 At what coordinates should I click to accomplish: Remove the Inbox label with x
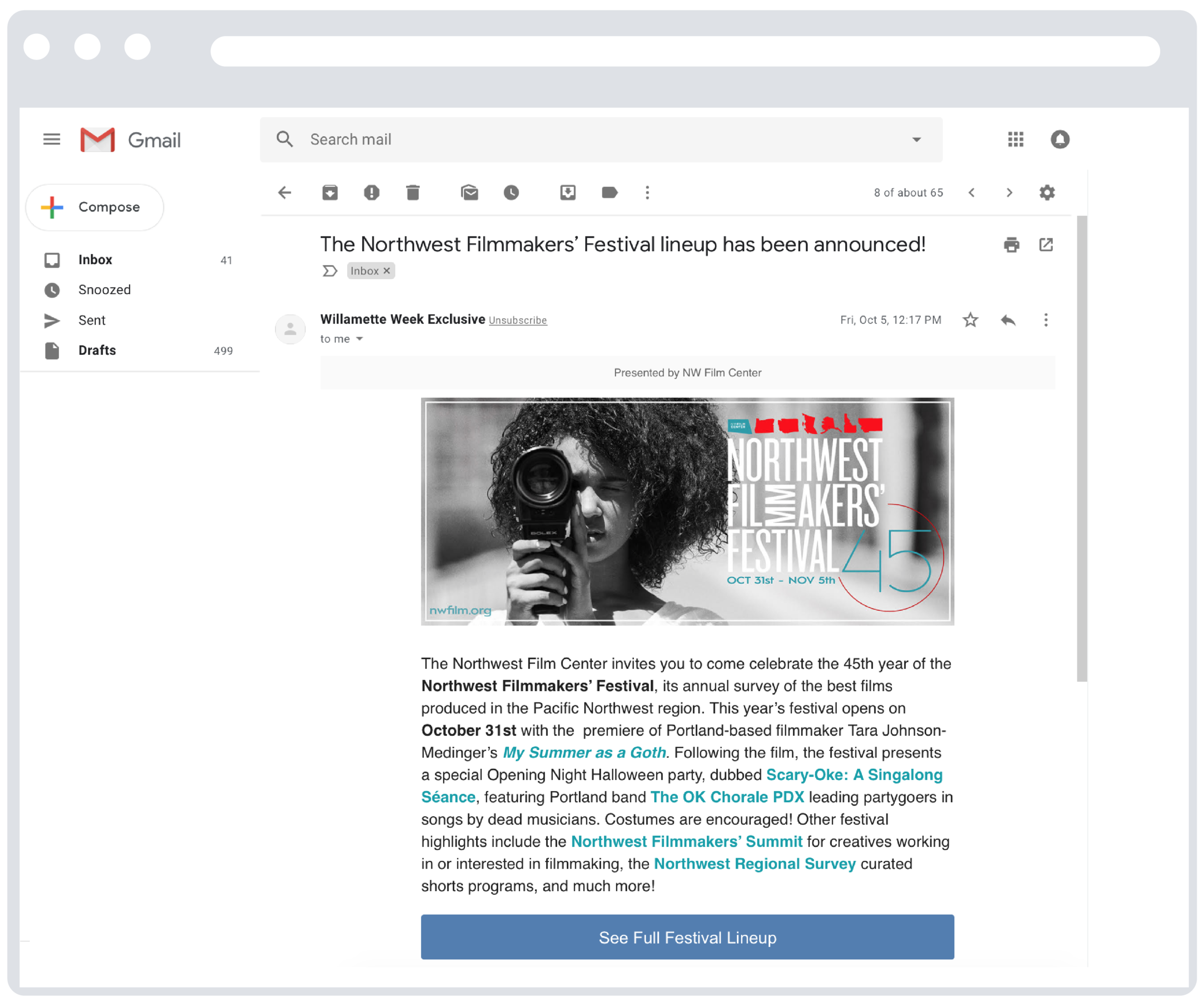point(387,271)
